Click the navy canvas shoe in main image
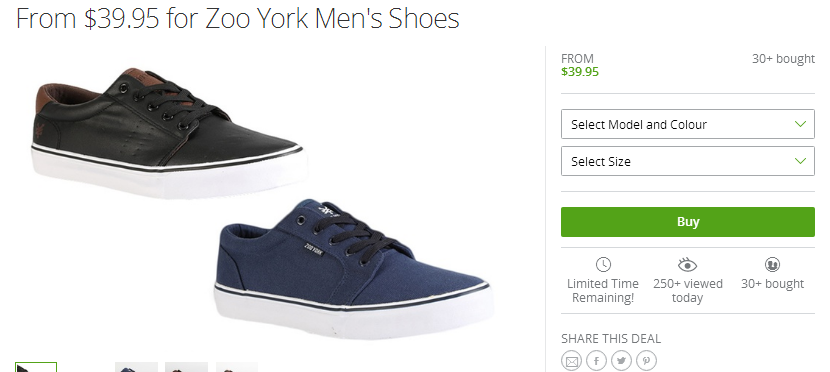 tap(353, 269)
